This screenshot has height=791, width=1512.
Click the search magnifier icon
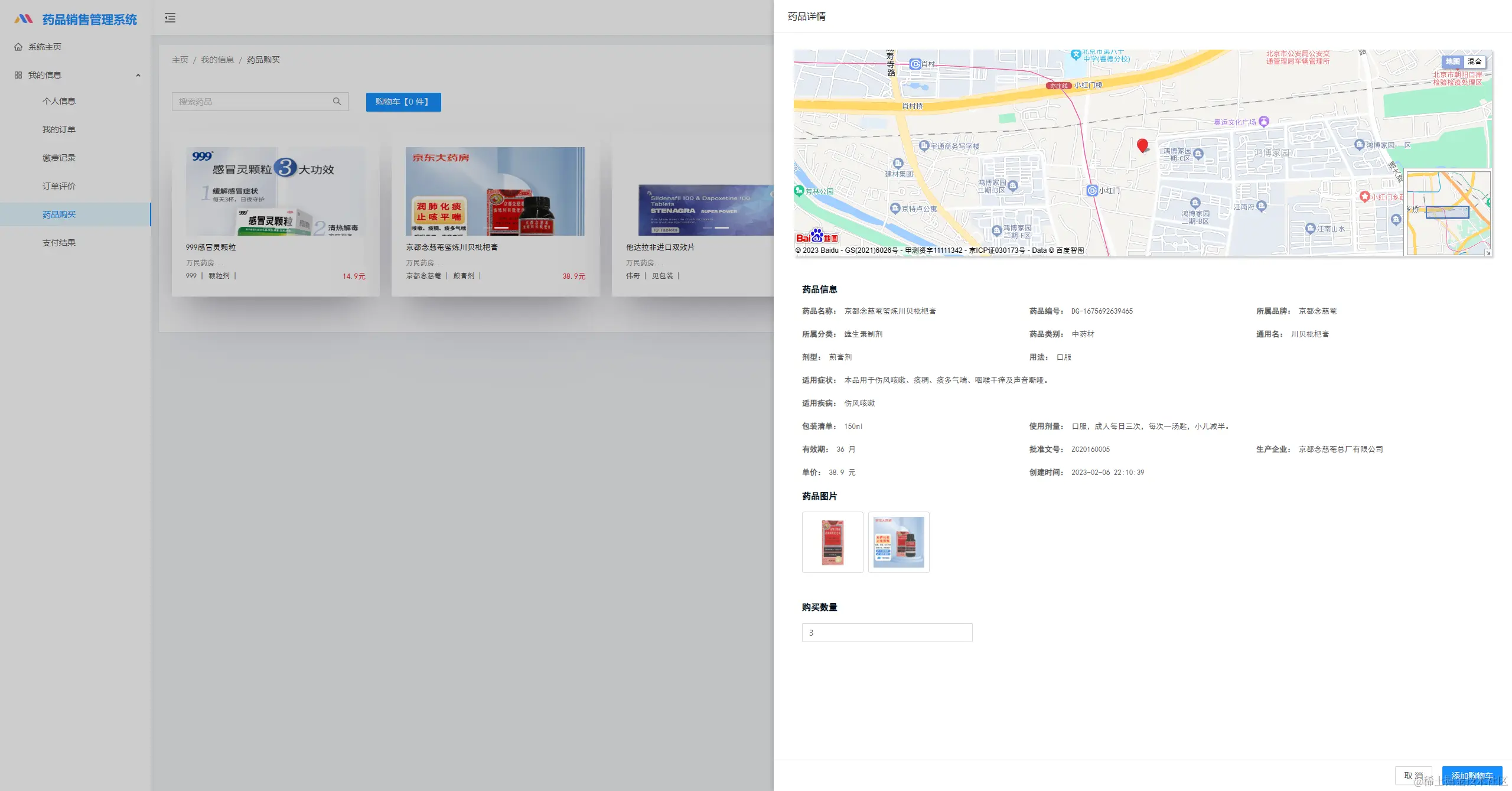click(337, 102)
